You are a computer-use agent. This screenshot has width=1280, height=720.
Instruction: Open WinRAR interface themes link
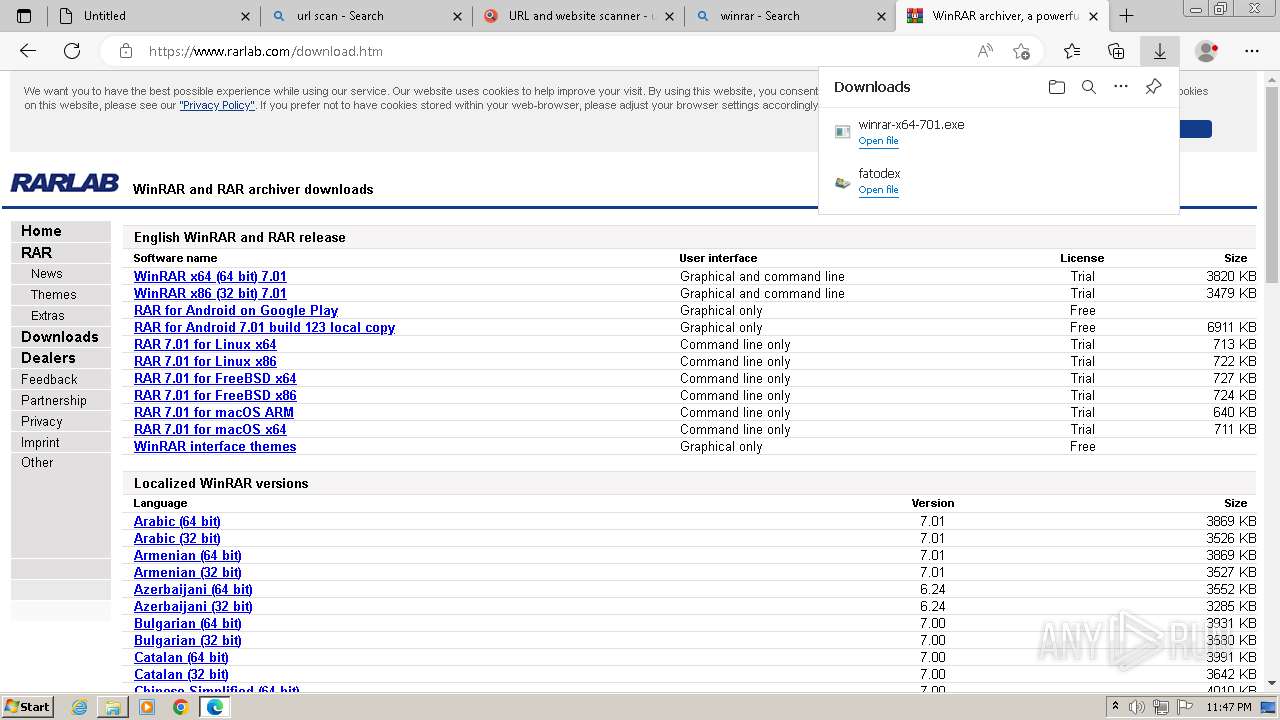(215, 447)
